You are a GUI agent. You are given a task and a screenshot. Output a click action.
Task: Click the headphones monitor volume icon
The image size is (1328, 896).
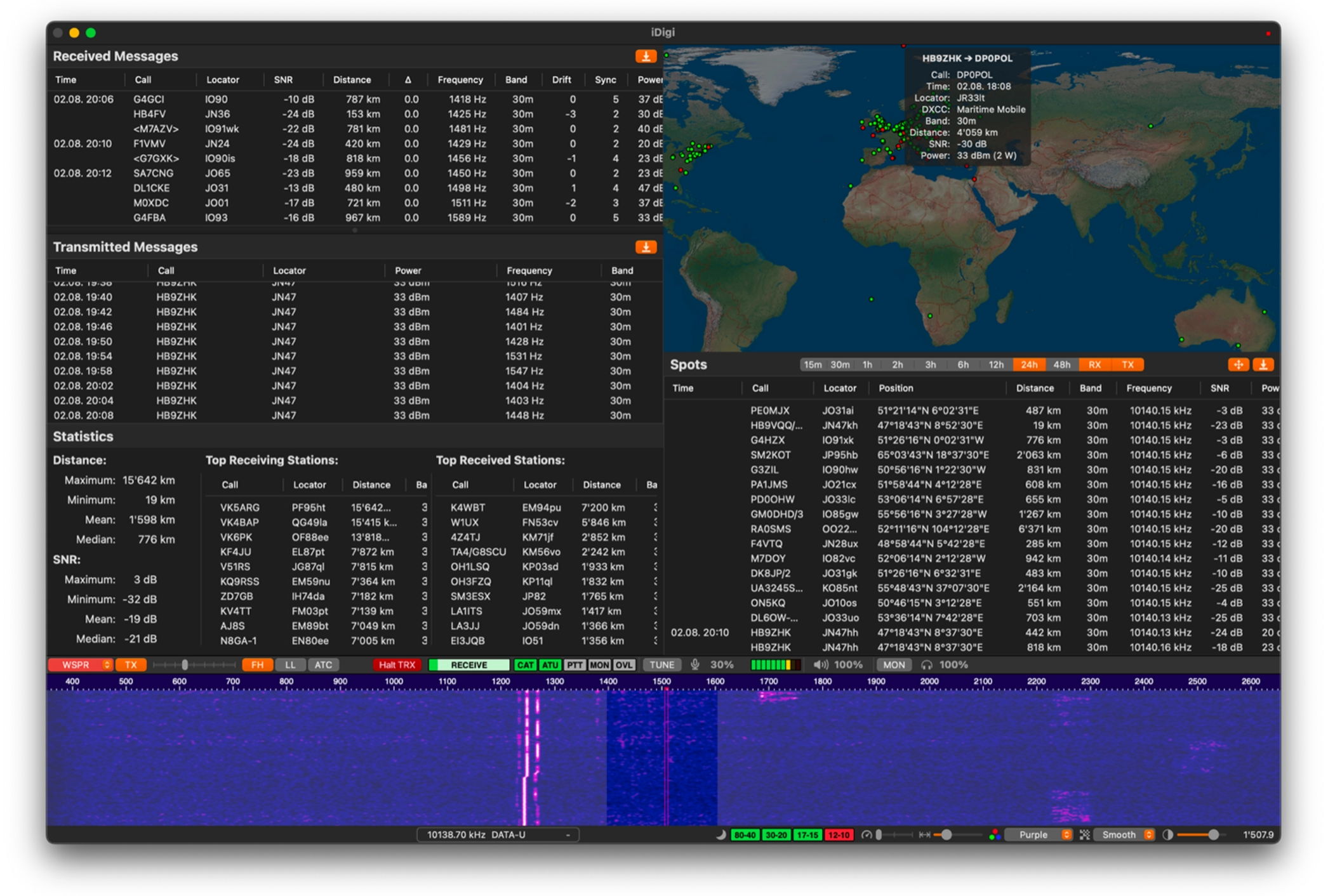(927, 665)
